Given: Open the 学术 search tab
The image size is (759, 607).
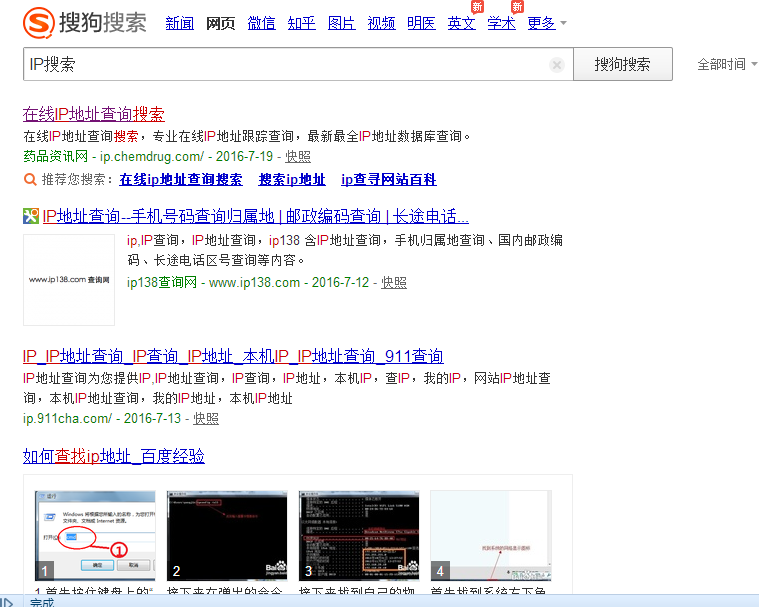Looking at the screenshot, I should [x=501, y=23].
